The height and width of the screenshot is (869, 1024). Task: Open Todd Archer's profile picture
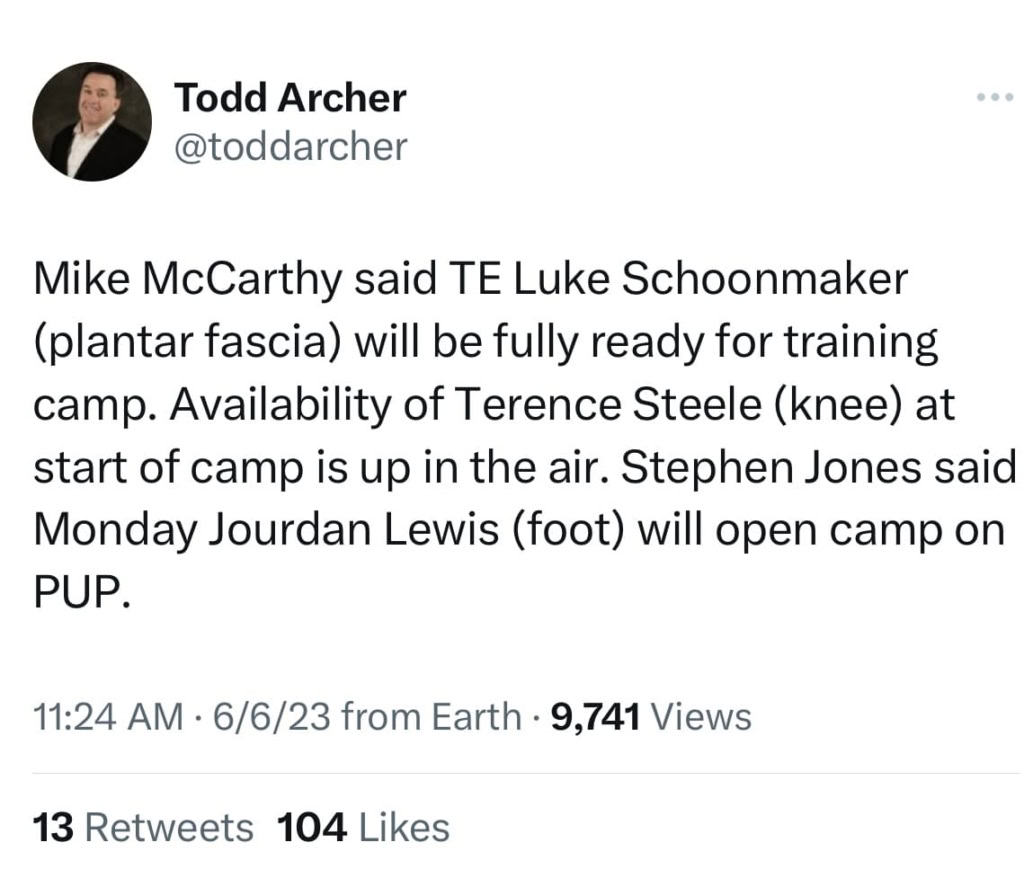click(x=91, y=122)
